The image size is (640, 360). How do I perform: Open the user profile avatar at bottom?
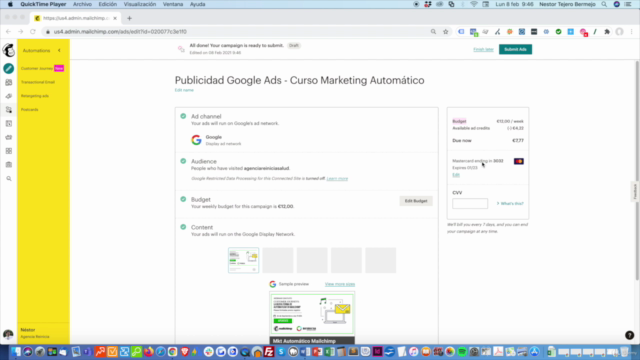click(x=8, y=334)
